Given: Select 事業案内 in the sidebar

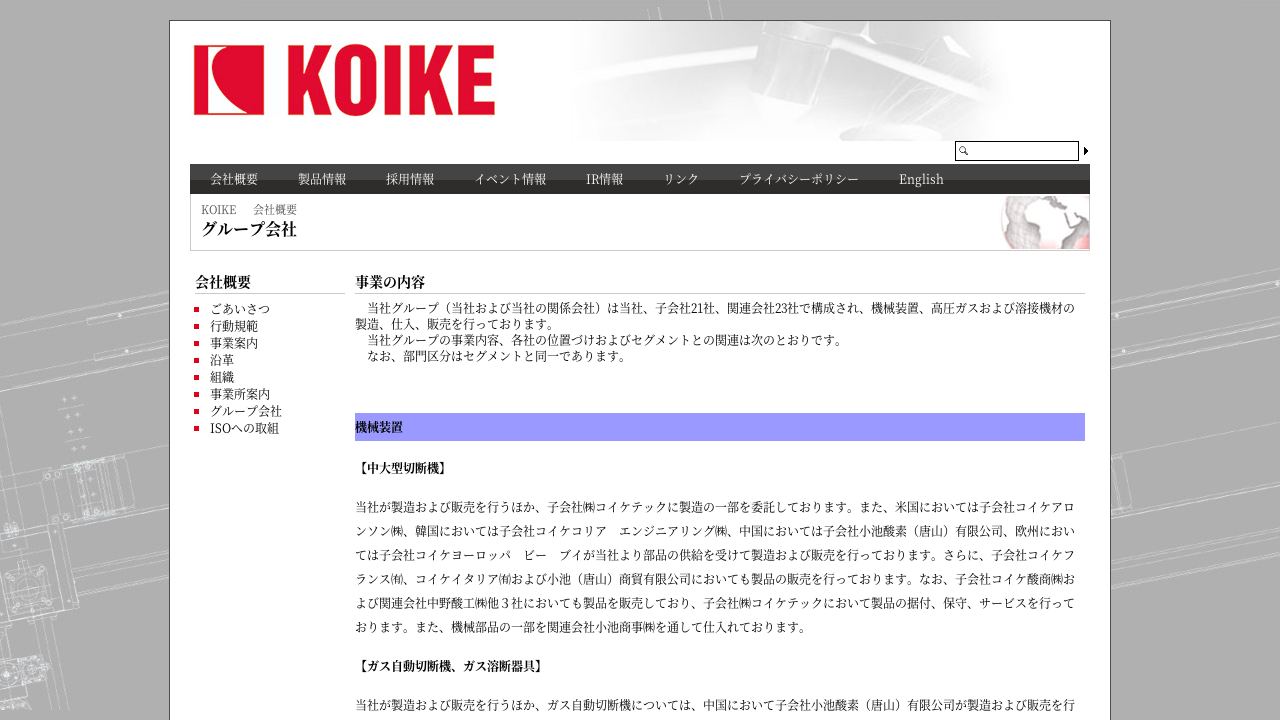Looking at the screenshot, I should [234, 343].
